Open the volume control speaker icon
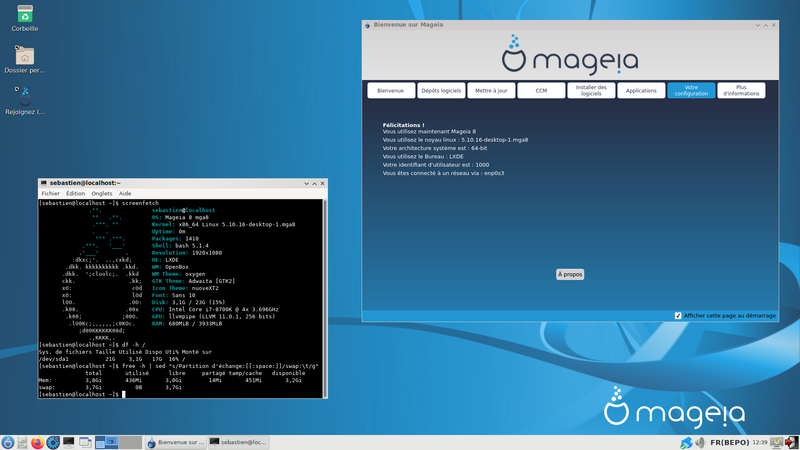The height and width of the screenshot is (450, 800). coord(700,442)
